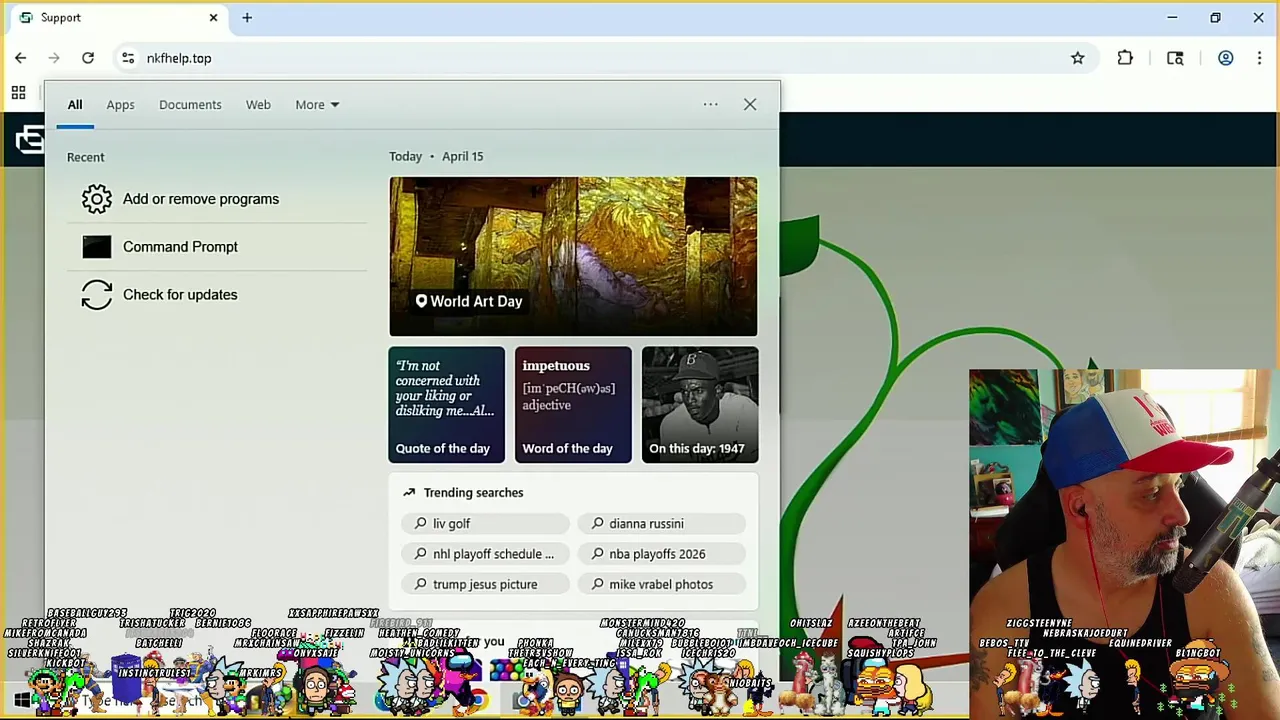The width and height of the screenshot is (1280, 720).
Task: Search trending nhl playoff schedule
Action: point(485,554)
